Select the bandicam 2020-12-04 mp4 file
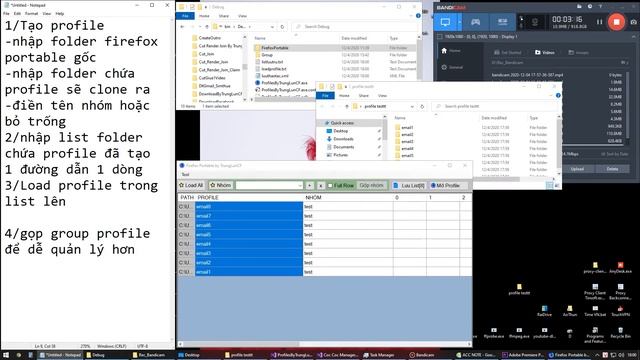 (527, 75)
